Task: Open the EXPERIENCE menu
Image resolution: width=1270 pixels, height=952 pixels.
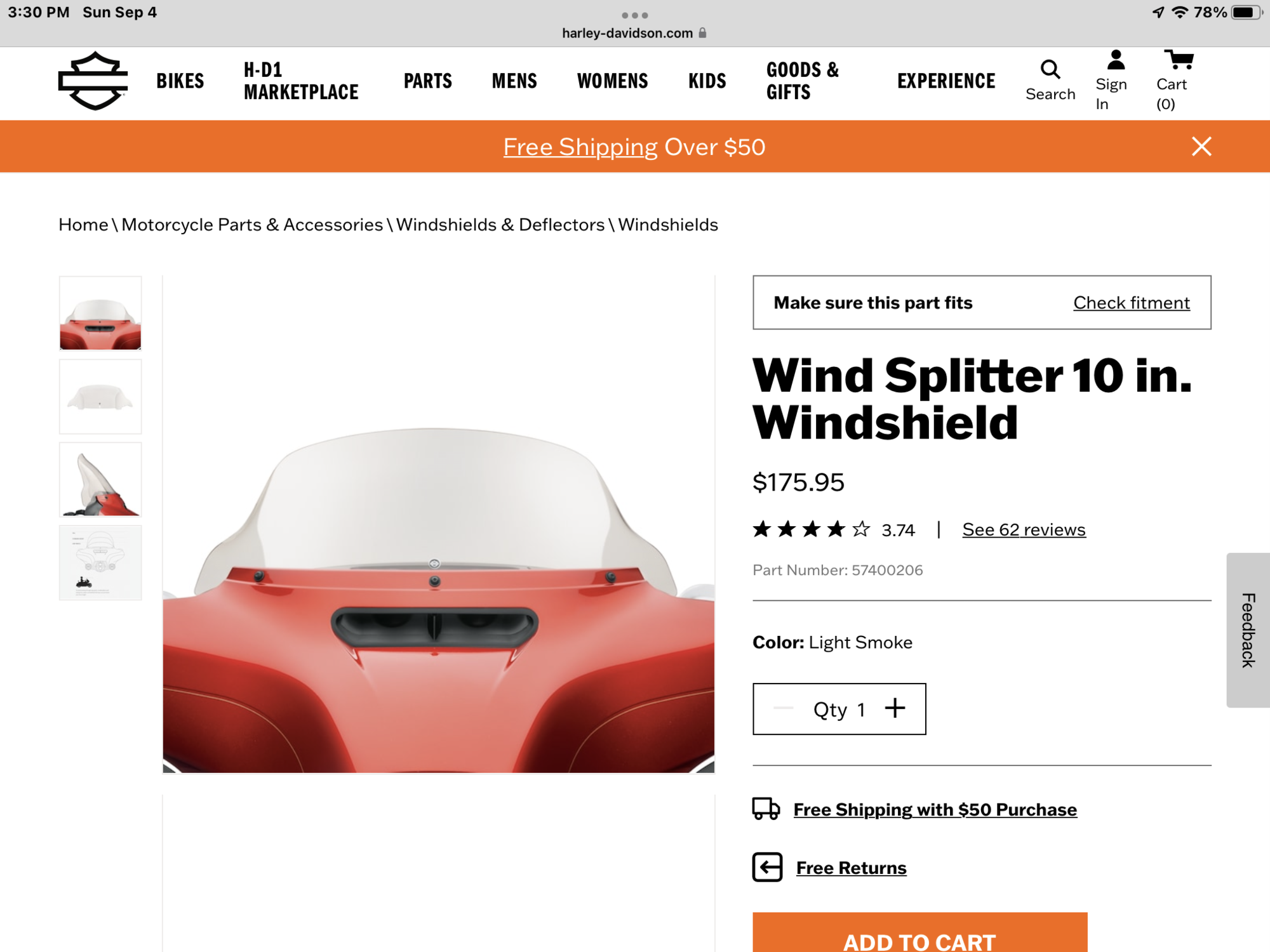Action: (x=946, y=81)
